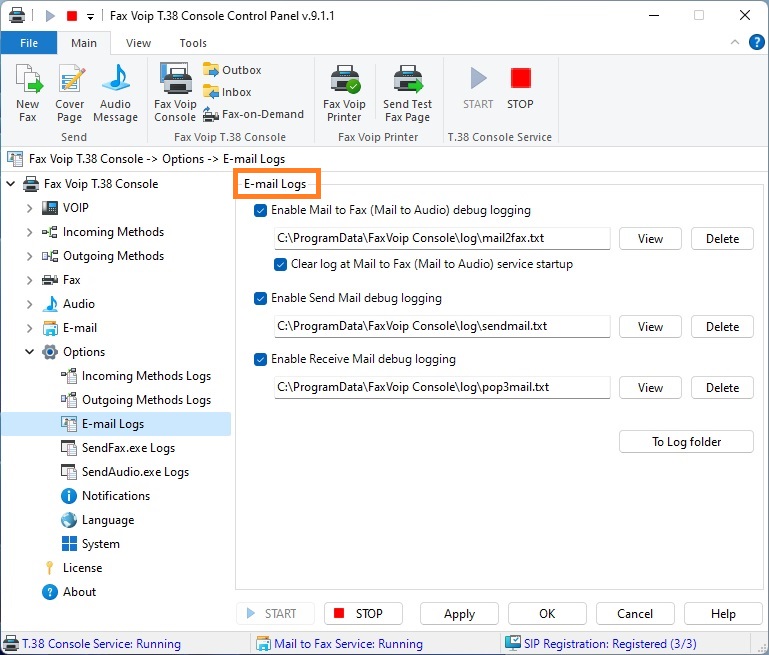Click the Fax Voip Printer icon
The image size is (769, 655).
click(x=344, y=93)
